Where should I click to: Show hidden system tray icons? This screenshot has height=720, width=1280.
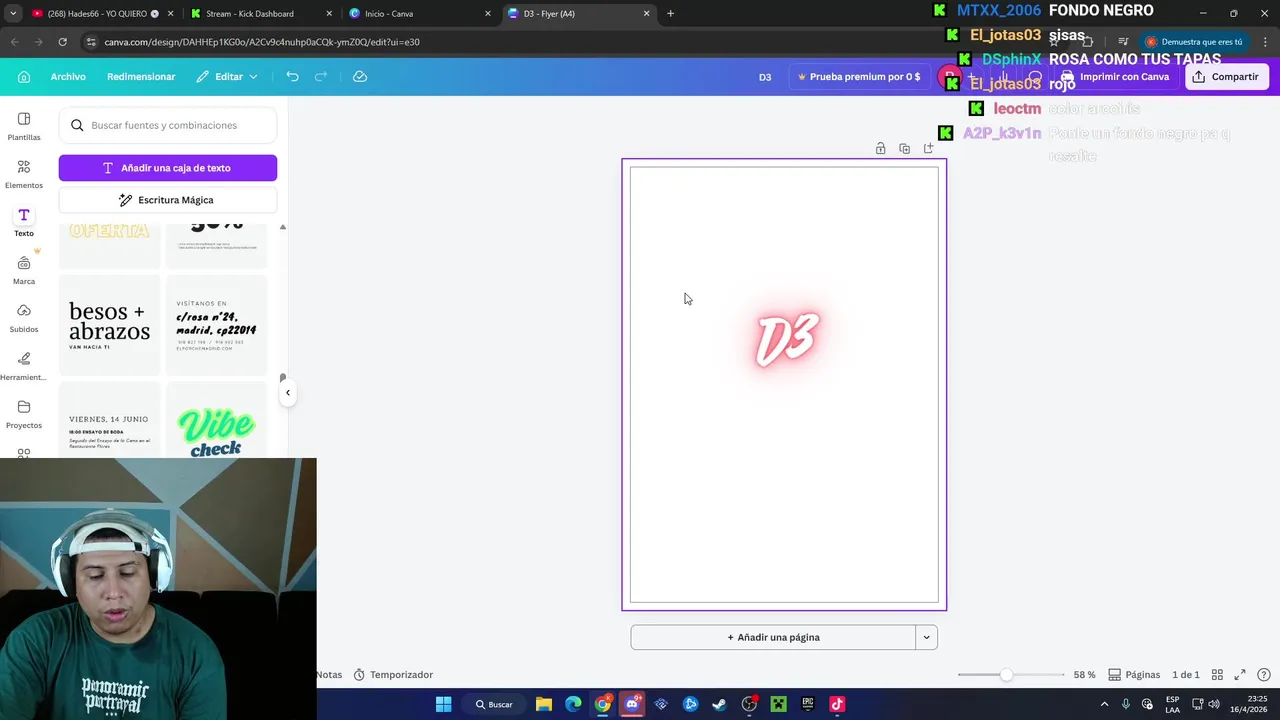tap(1104, 704)
